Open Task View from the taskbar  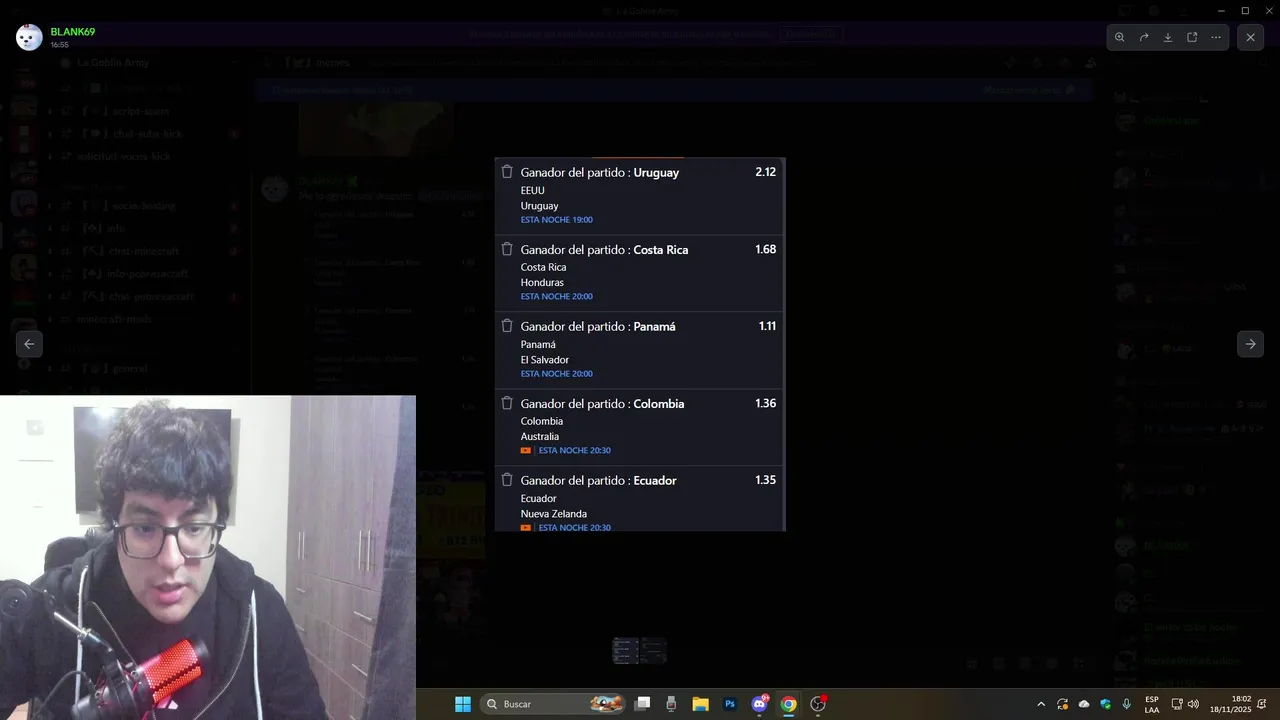coord(643,704)
